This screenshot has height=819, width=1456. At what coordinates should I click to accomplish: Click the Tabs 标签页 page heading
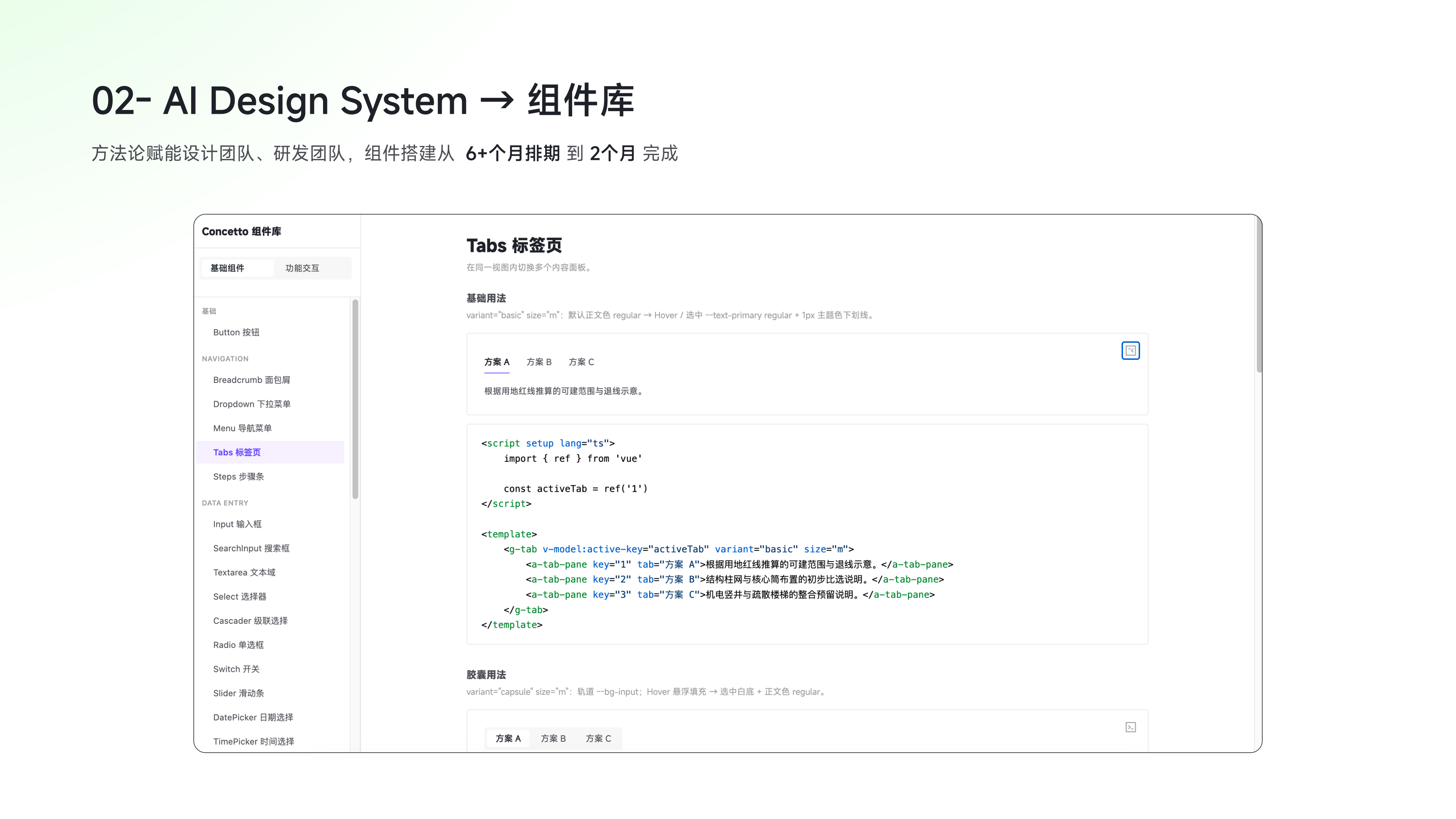(514, 245)
